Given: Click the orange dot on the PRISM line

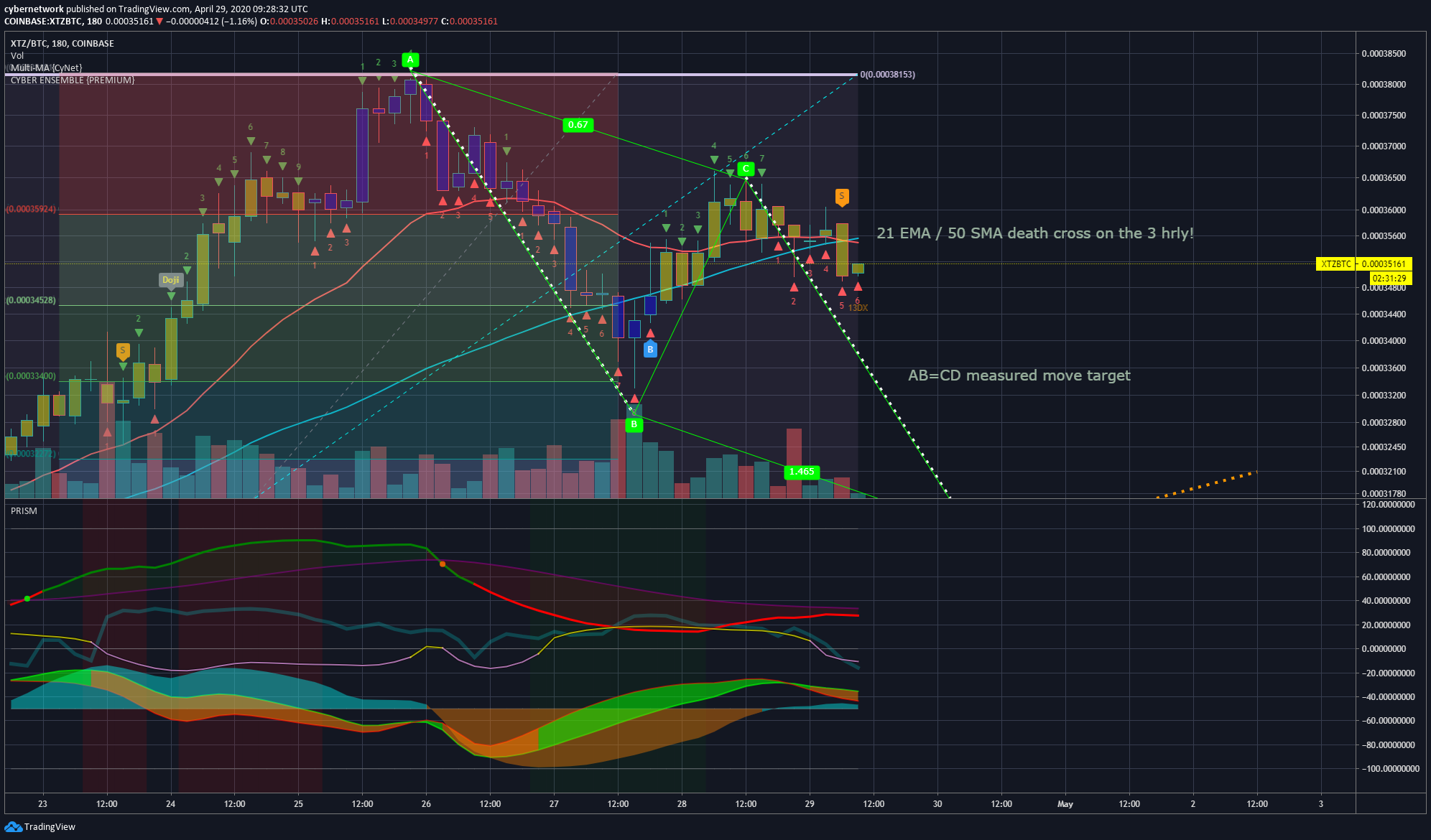Looking at the screenshot, I should tap(442, 564).
